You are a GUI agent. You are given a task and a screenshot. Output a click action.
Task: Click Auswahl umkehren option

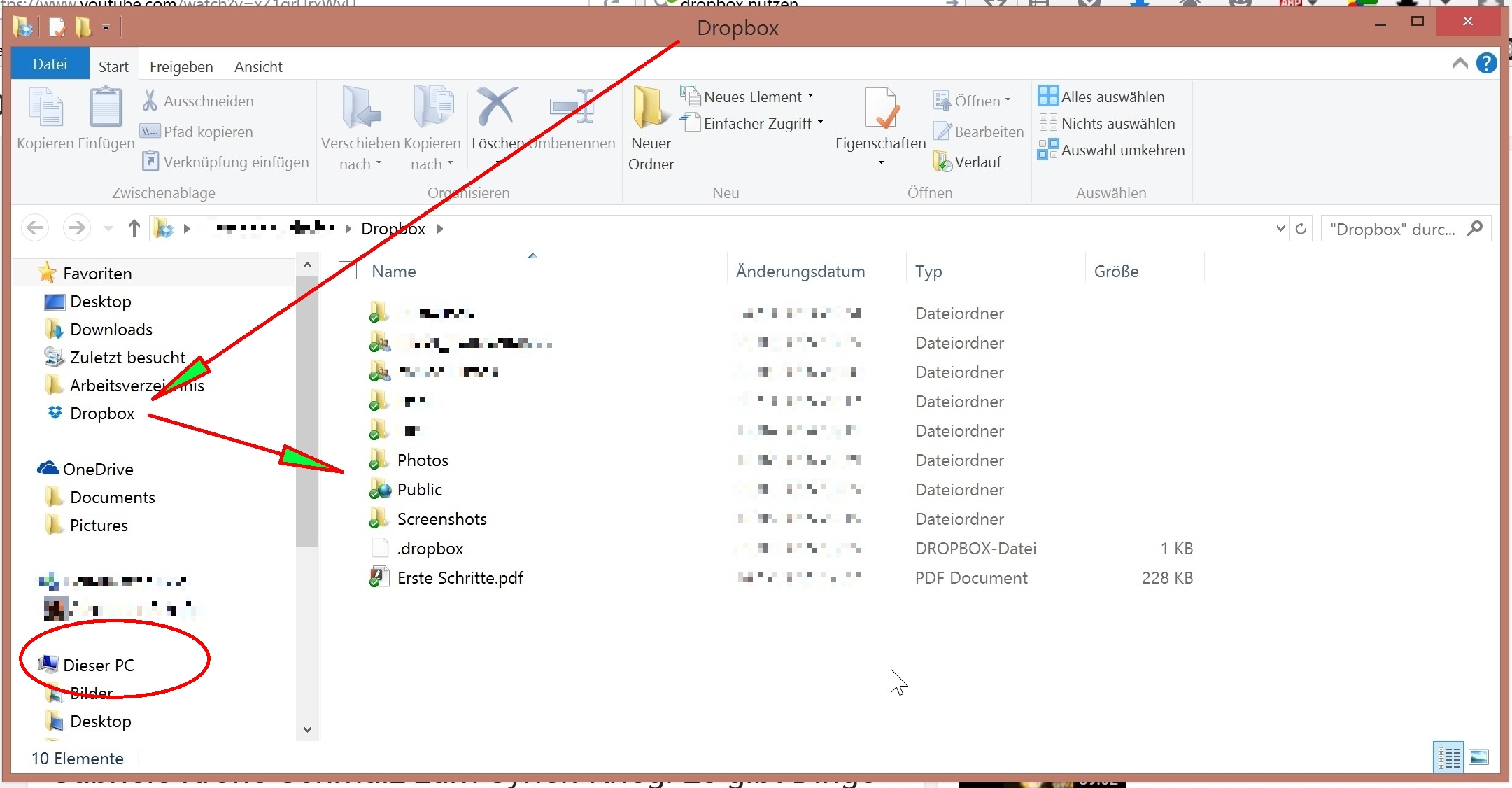tap(1122, 150)
